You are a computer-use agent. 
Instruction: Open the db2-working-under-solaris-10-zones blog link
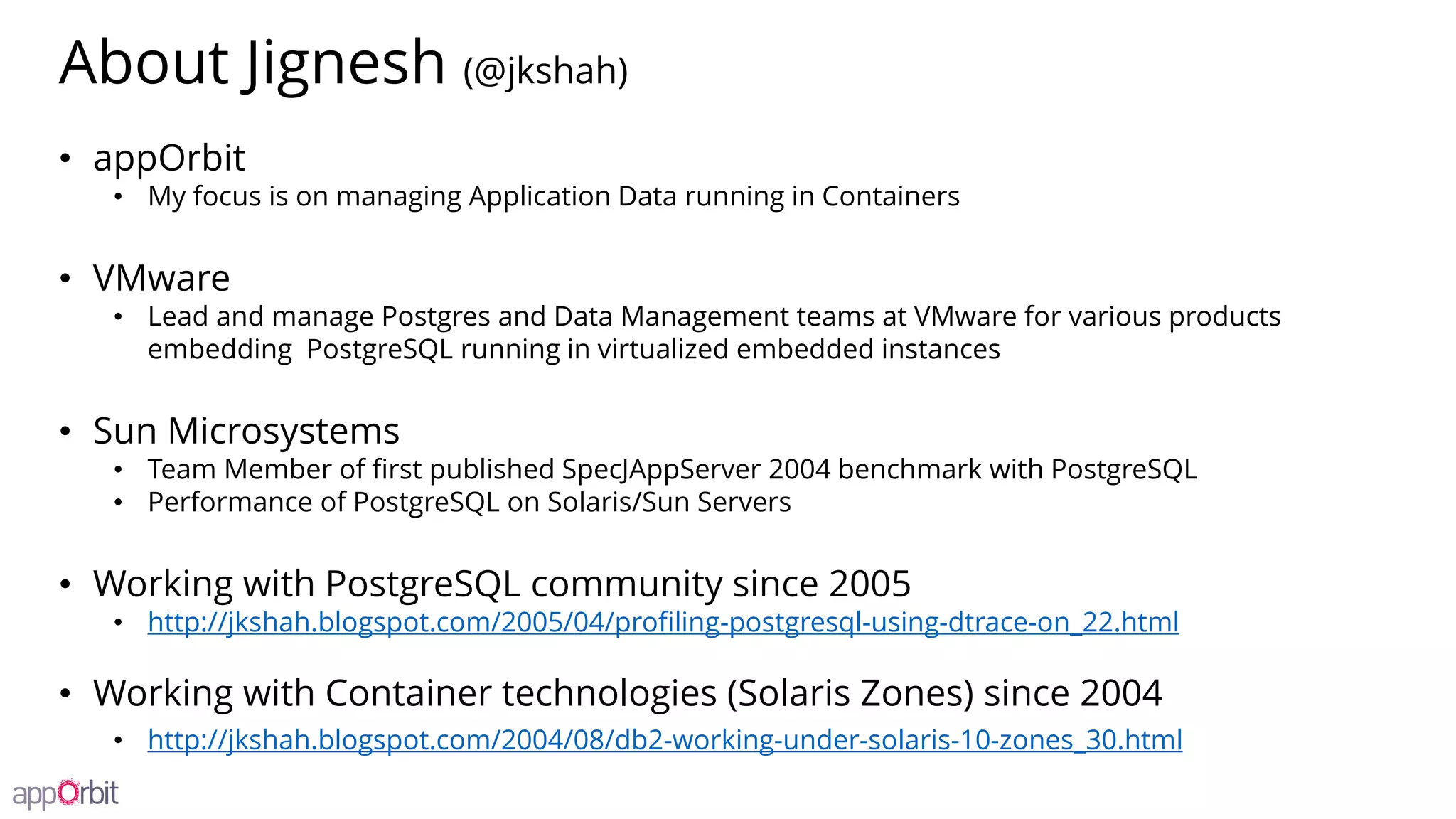pyautogui.click(x=665, y=740)
